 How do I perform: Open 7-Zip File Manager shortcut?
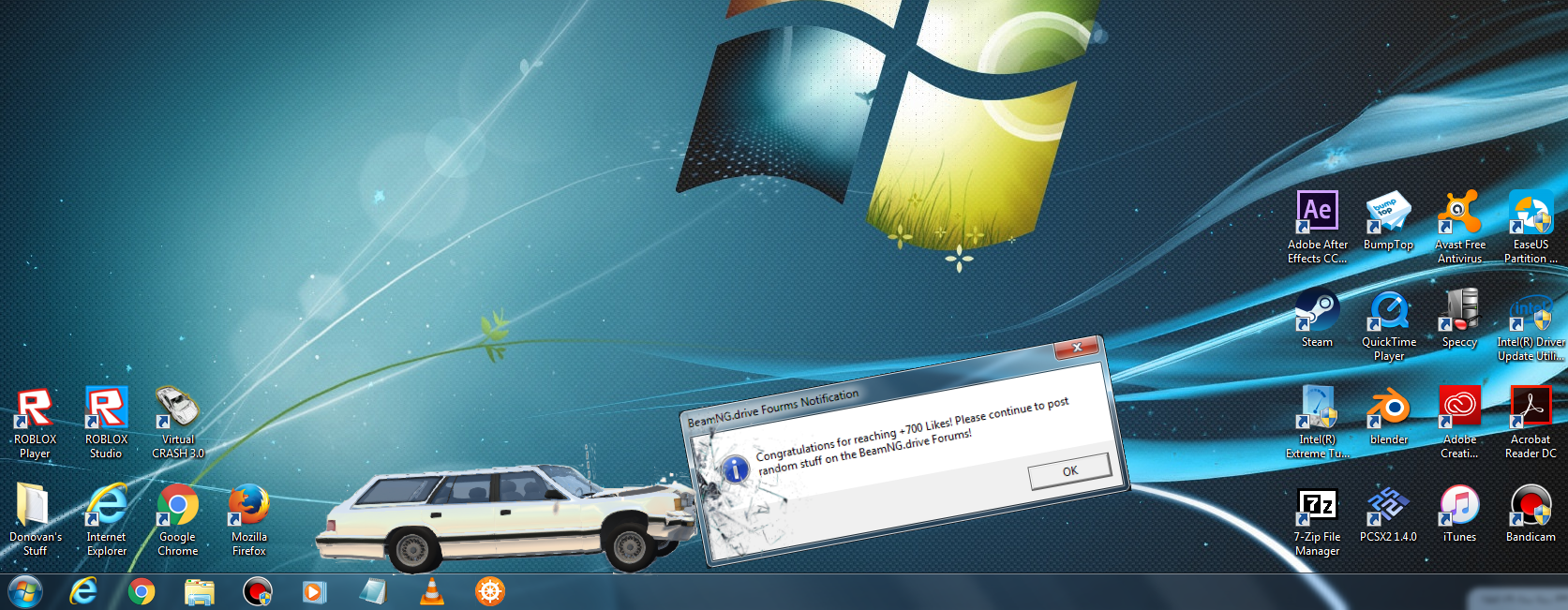[1317, 520]
